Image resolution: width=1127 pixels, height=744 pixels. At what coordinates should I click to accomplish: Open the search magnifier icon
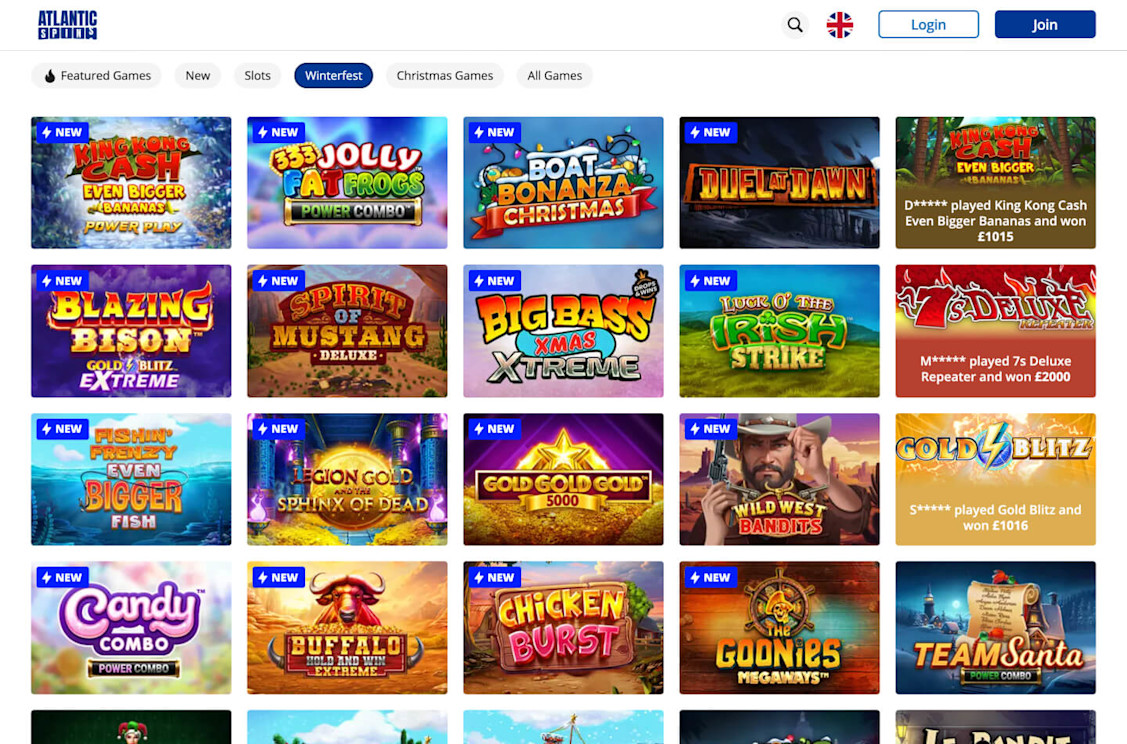tap(794, 24)
